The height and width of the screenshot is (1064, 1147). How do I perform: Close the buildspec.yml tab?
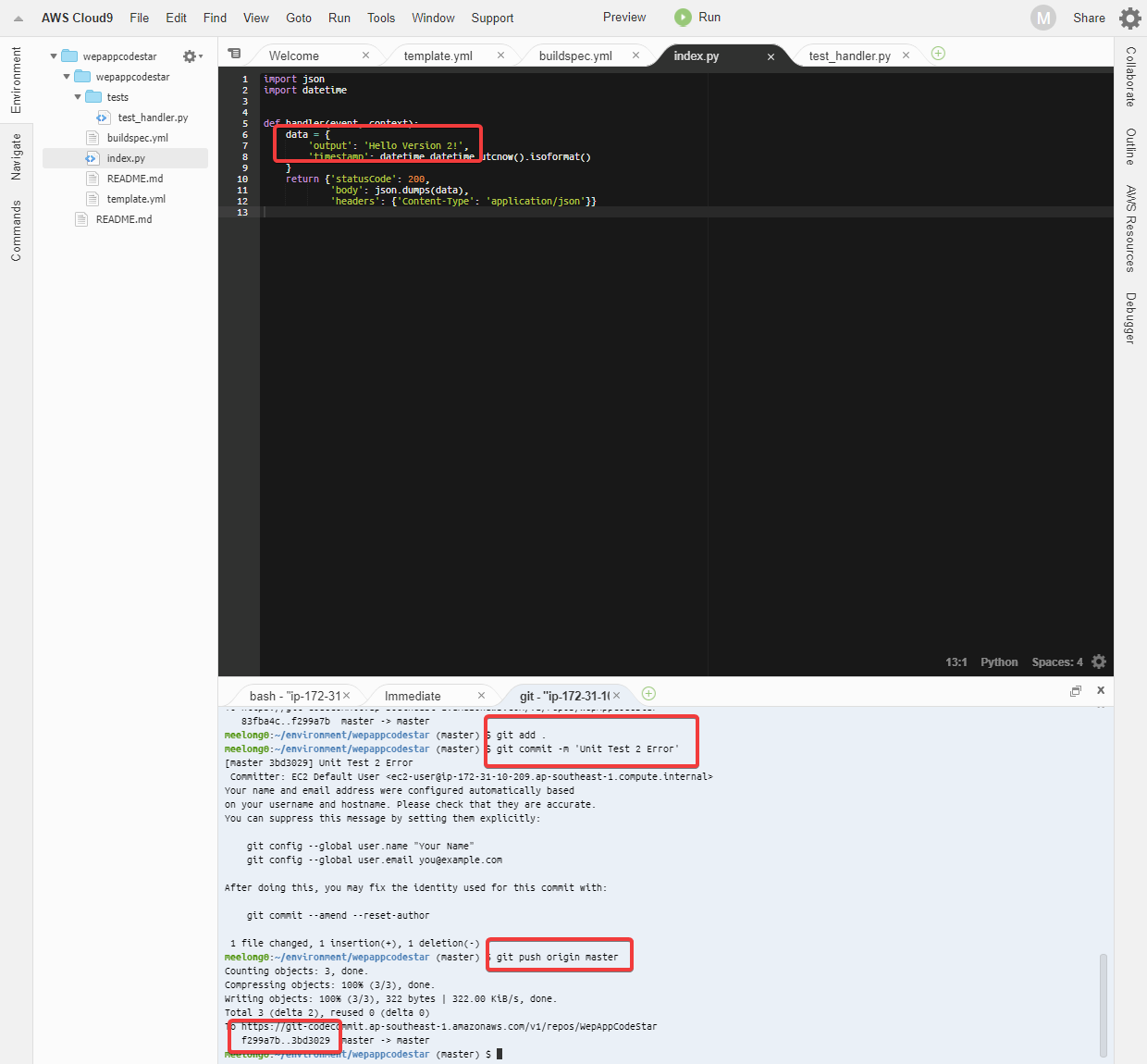[635, 56]
